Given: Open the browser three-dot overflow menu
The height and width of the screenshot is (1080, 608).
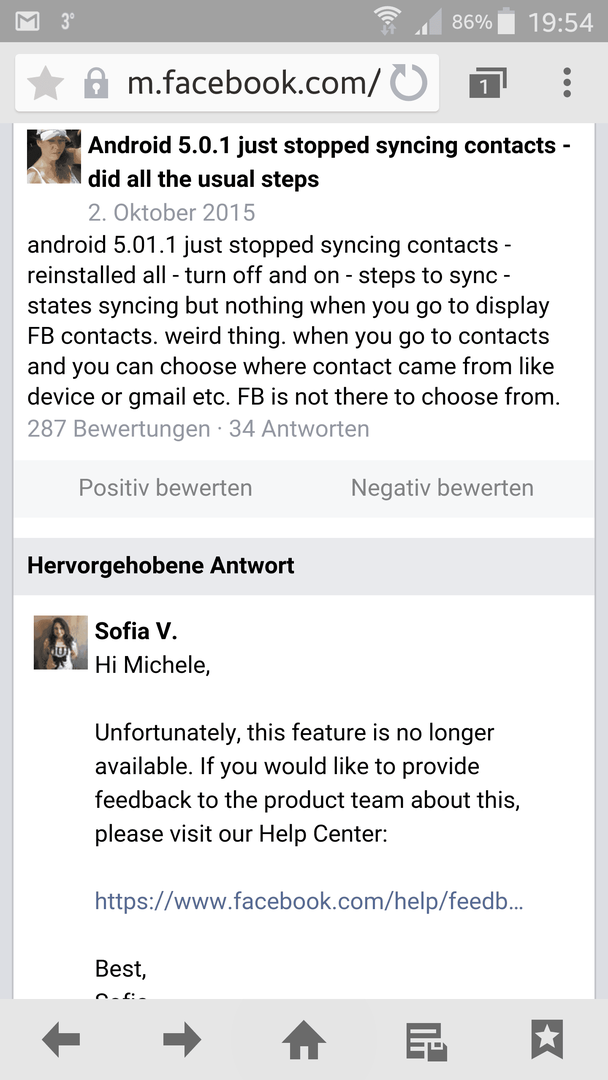Looking at the screenshot, I should coord(567,83).
